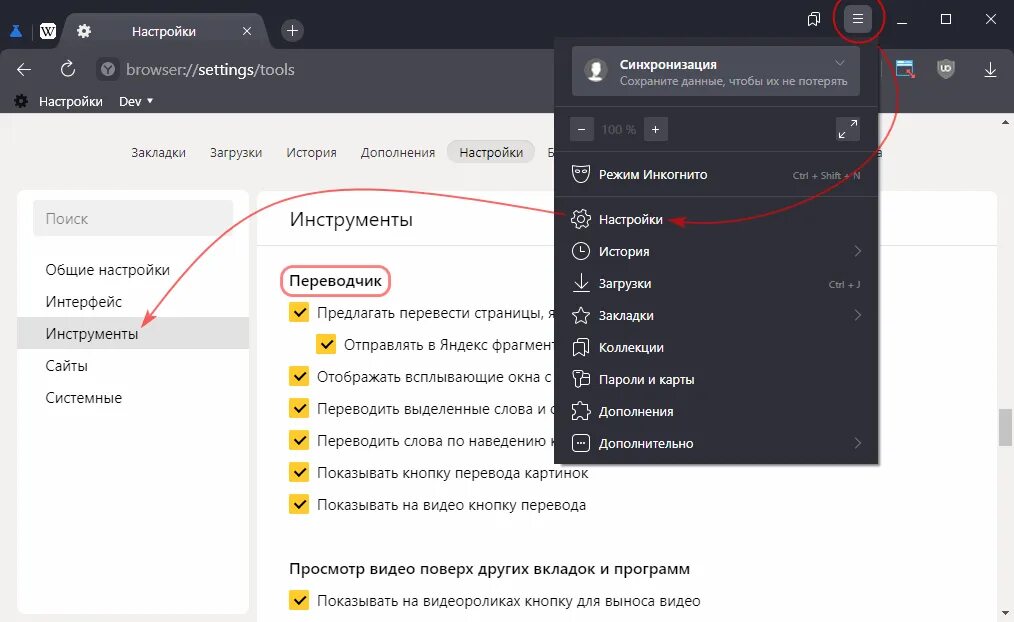This screenshot has height=622, width=1014.
Task: Toggle 'Предлагать перевести страницы' checkbox
Action: tap(299, 312)
